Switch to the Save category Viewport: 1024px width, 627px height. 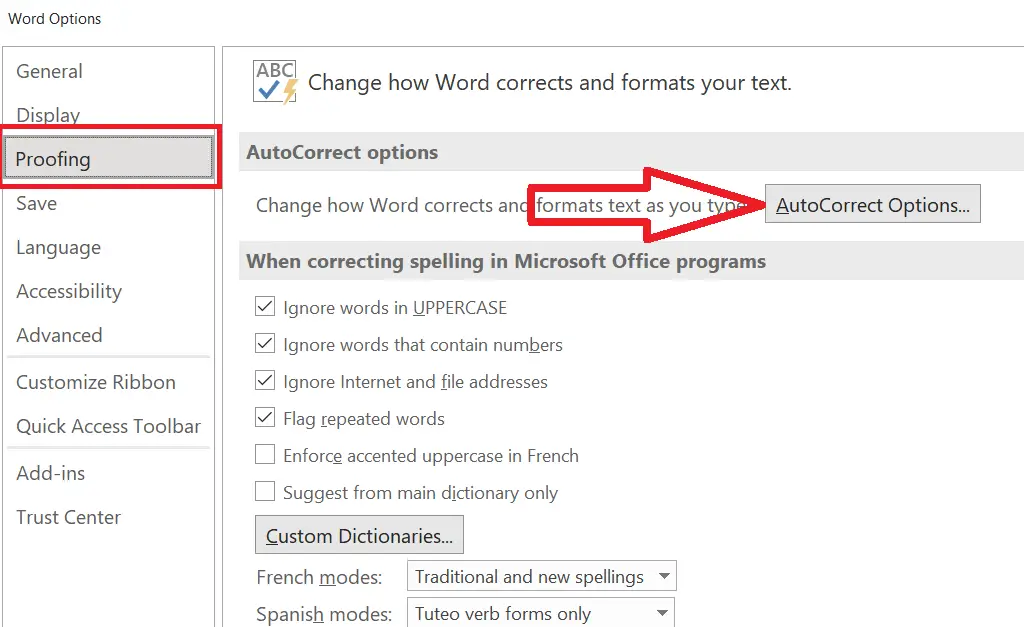[37, 203]
